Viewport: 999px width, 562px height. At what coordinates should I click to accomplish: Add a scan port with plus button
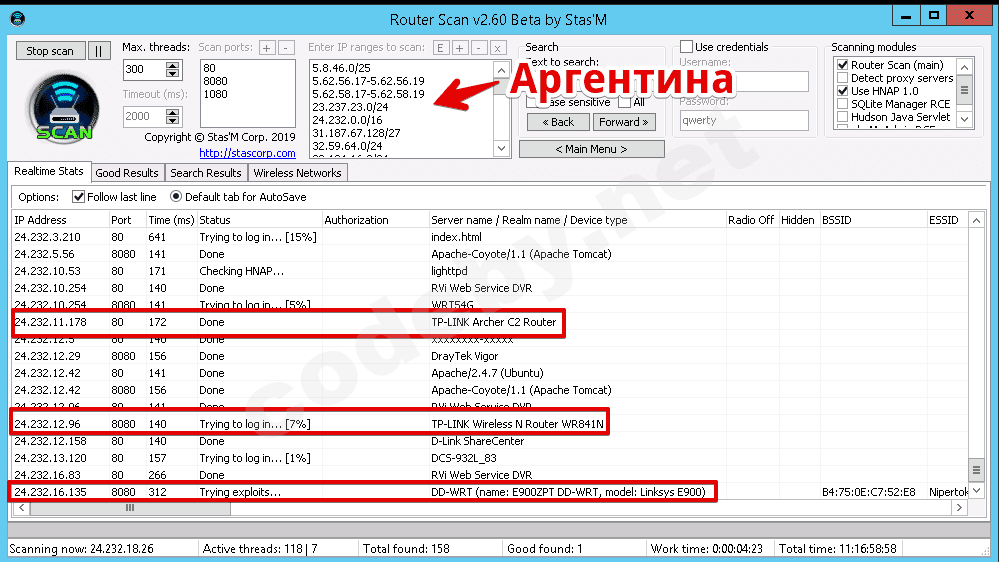point(268,48)
